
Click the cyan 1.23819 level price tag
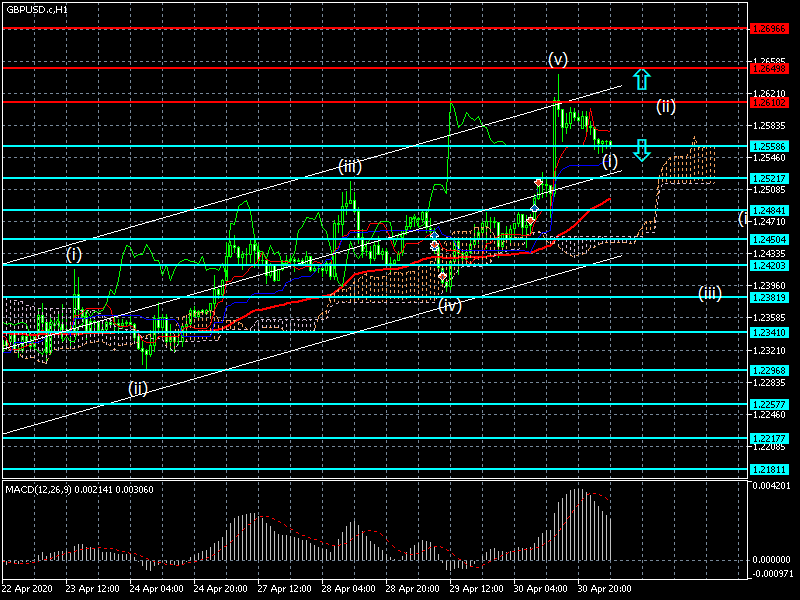pos(769,297)
